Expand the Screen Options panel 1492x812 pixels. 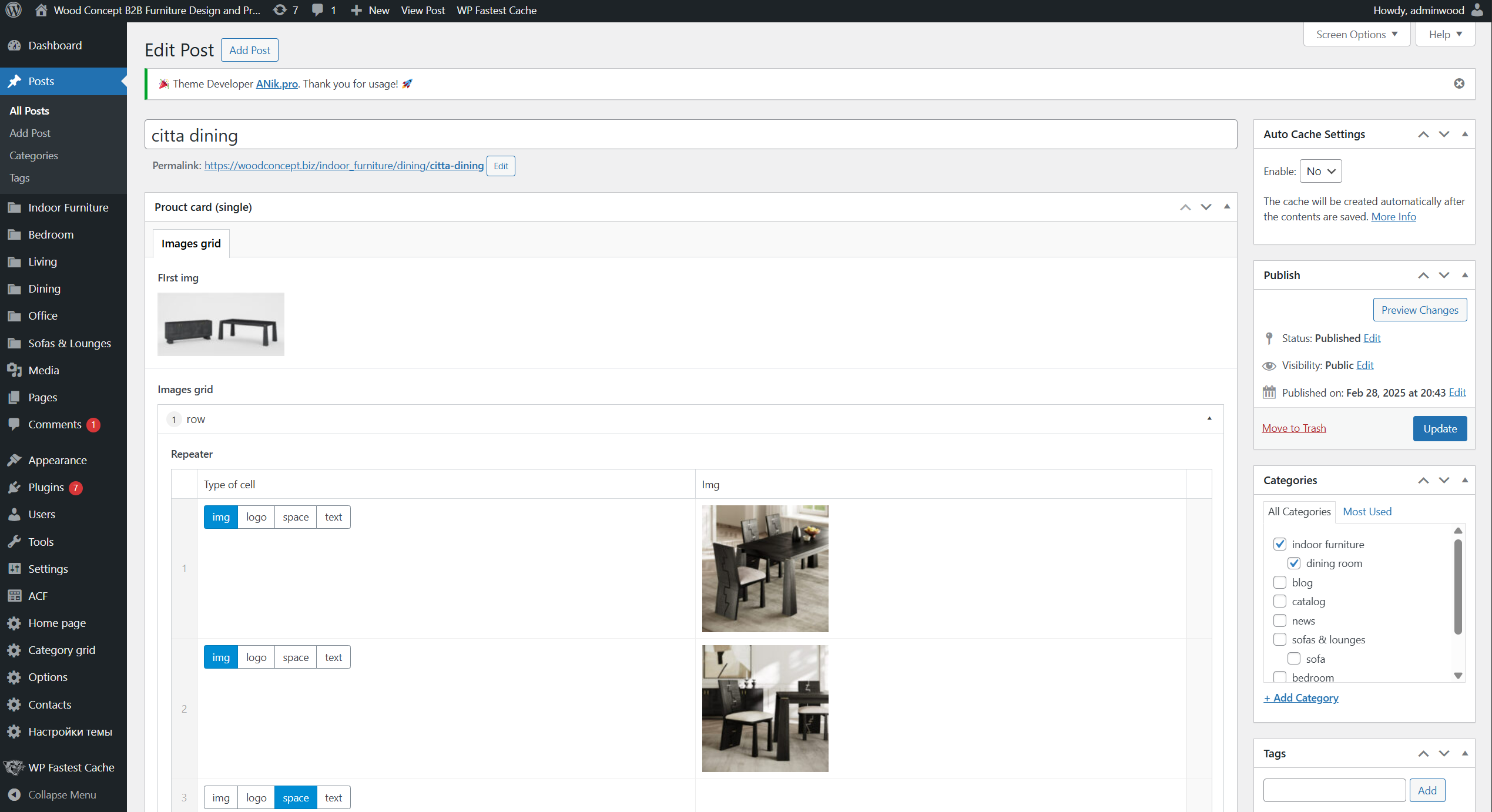(1356, 34)
